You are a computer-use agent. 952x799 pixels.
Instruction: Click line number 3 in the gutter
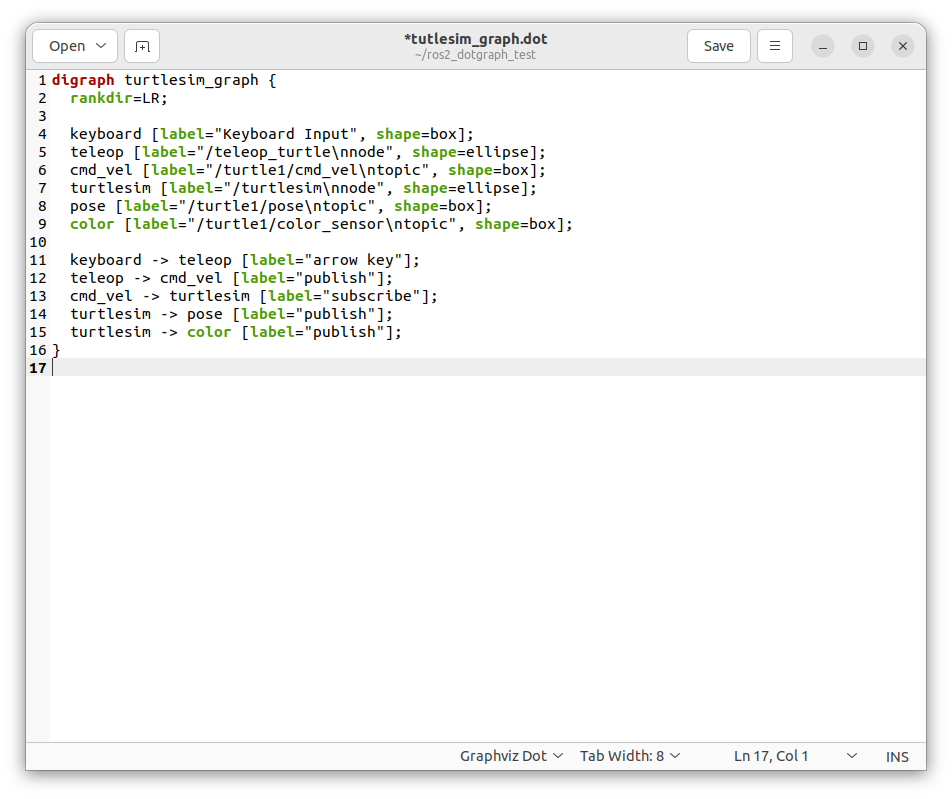tap(42, 117)
